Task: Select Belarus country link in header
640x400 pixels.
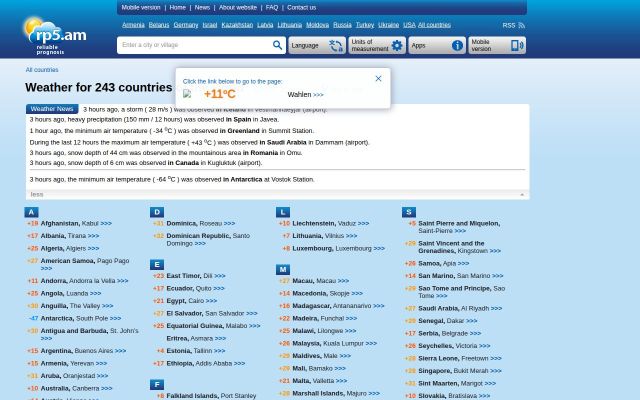Action: pos(159,25)
